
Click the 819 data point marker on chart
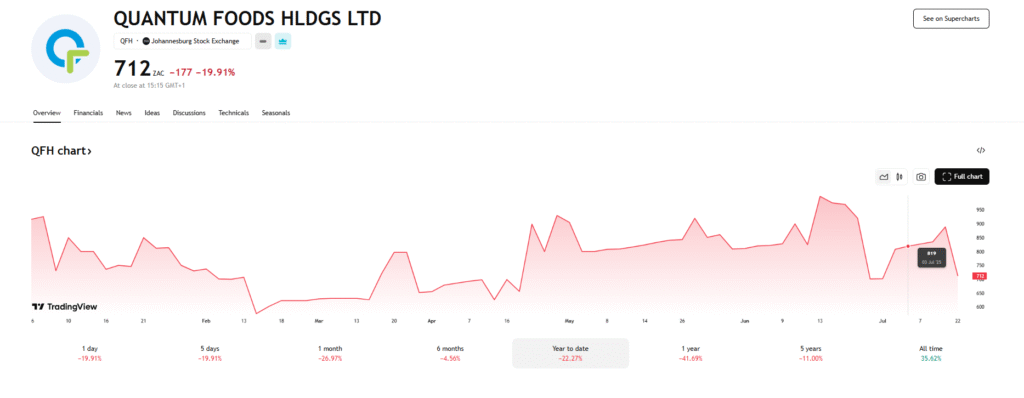click(908, 246)
